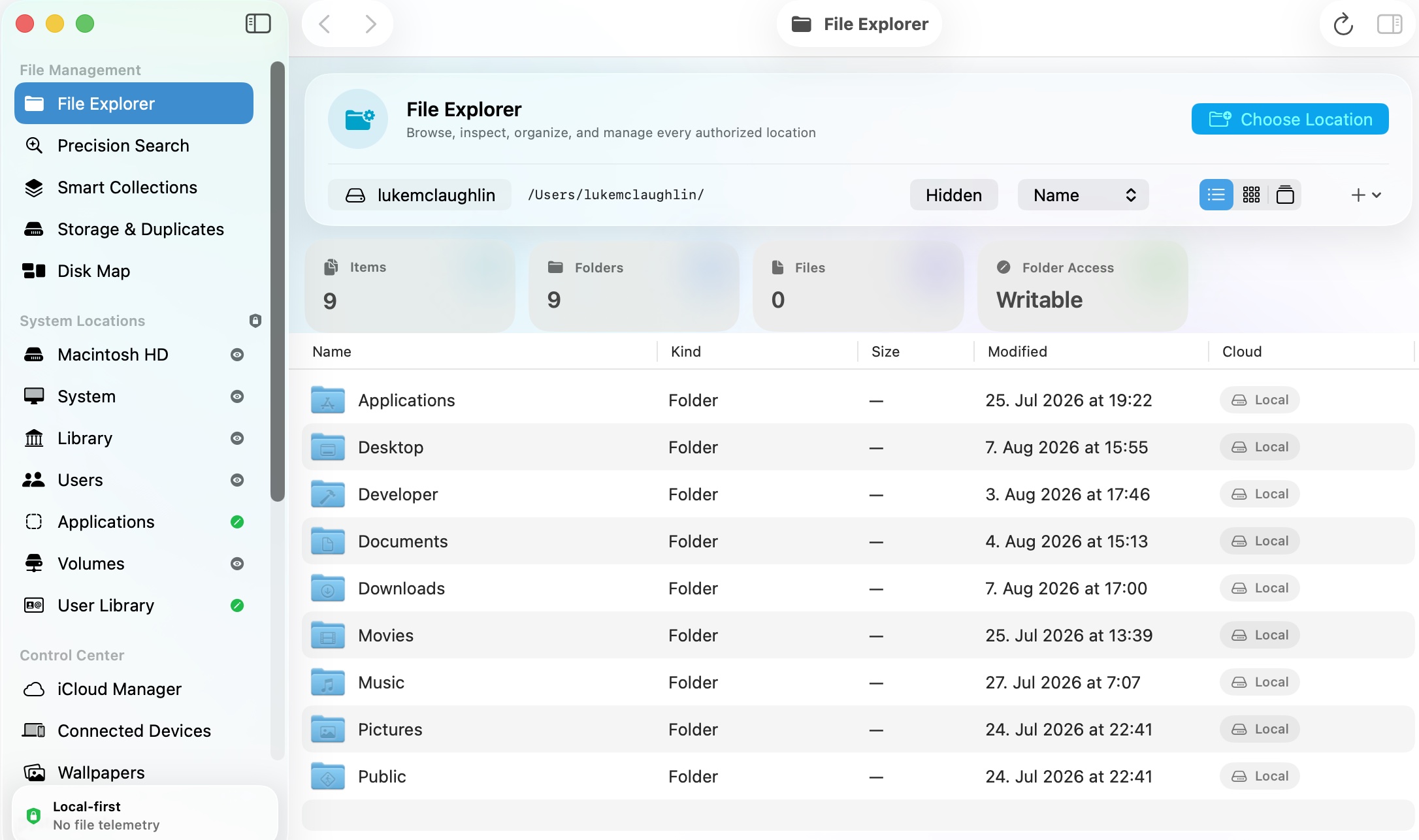Go back with the left chevron
Screen dimensions: 1419x840
[x=325, y=24]
